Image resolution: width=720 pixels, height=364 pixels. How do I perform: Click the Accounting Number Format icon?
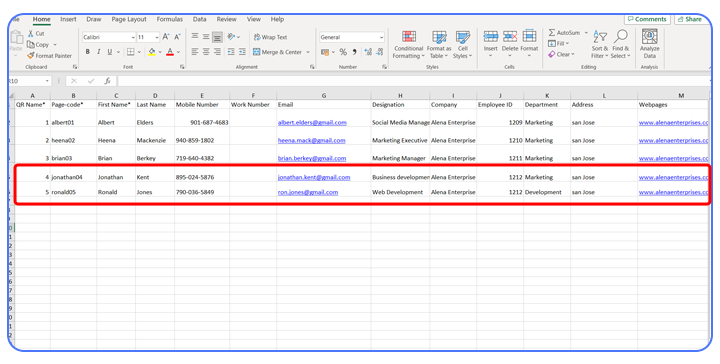click(325, 52)
